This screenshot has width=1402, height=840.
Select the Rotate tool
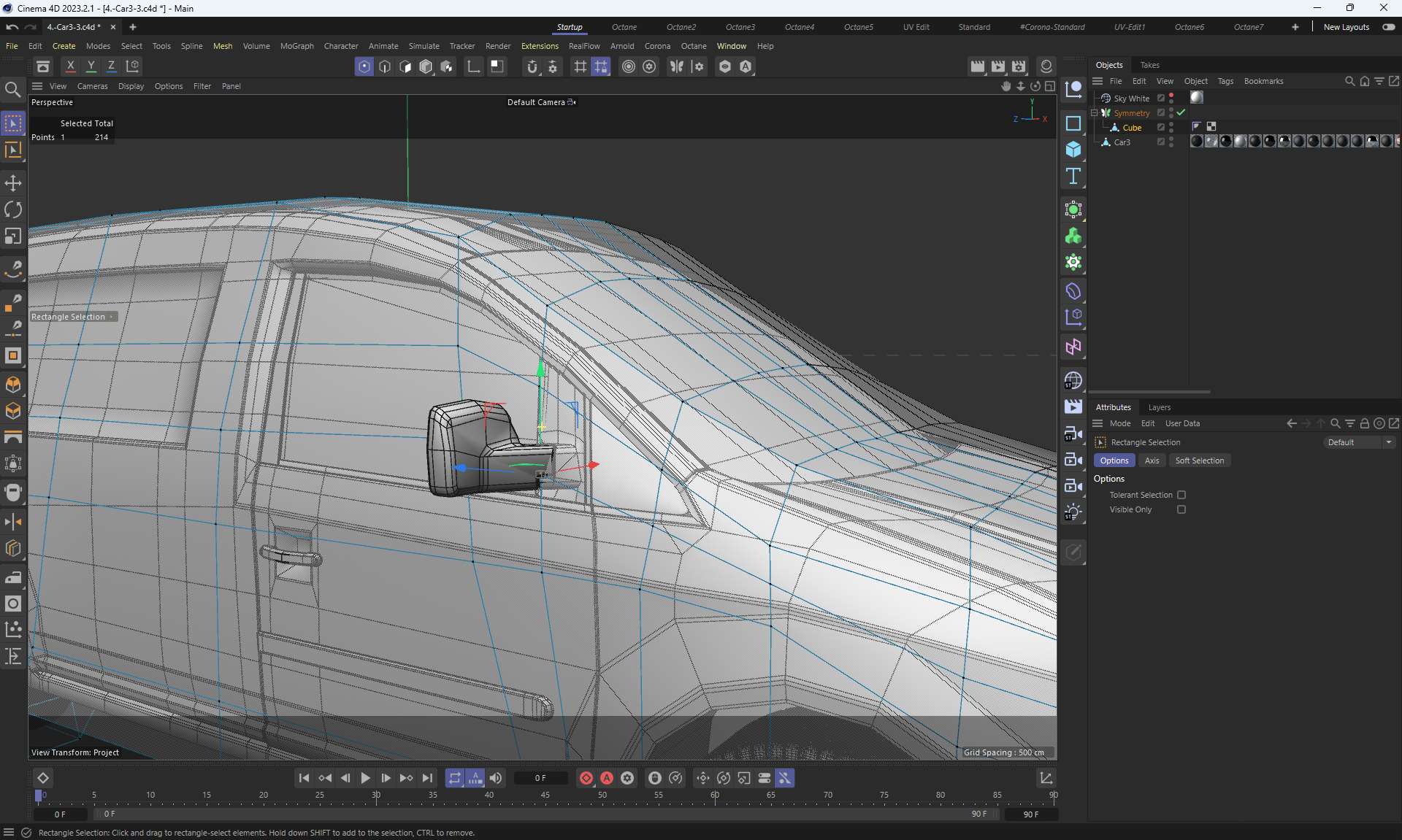[13, 209]
